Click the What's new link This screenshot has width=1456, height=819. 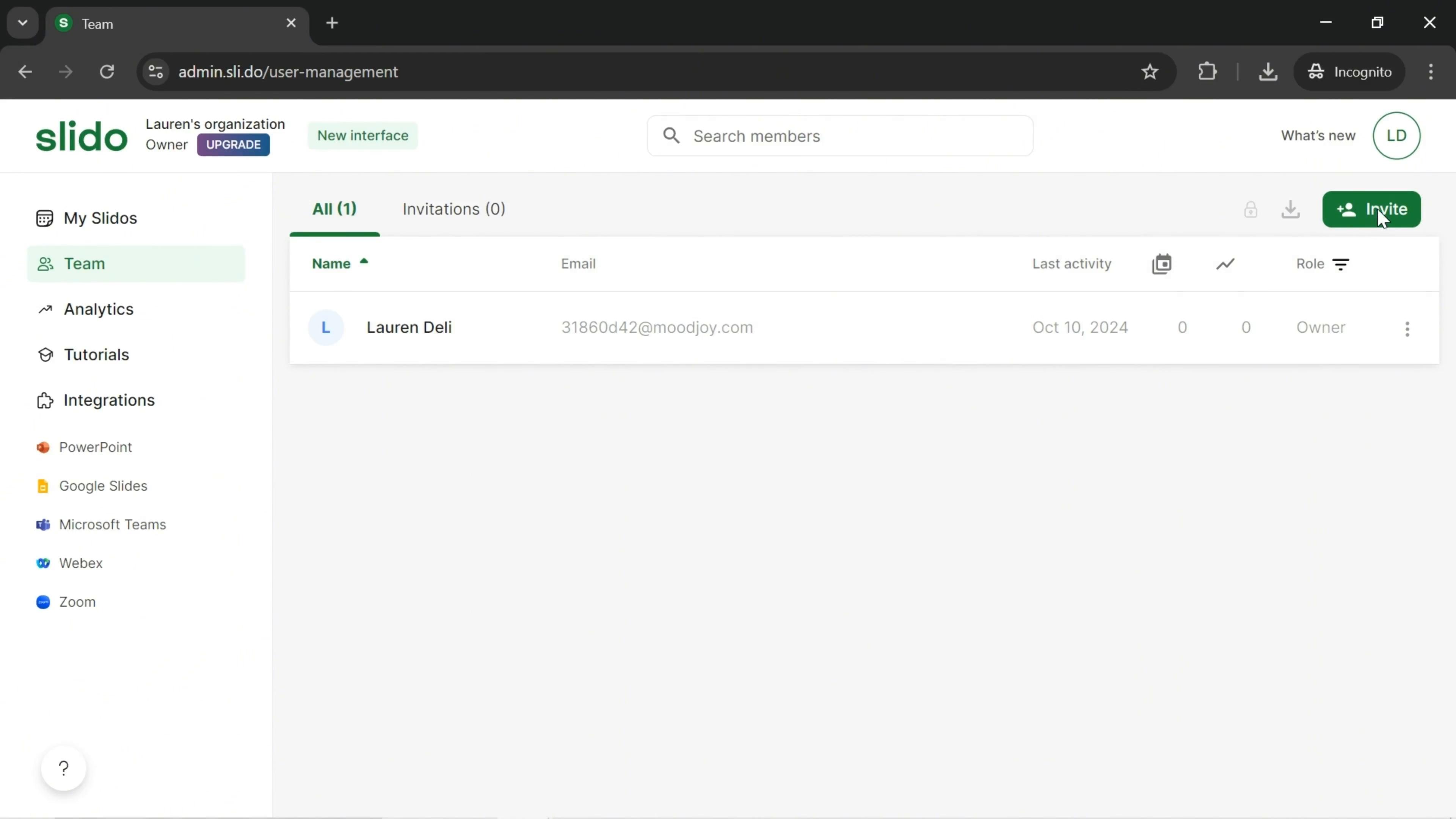coord(1317,135)
